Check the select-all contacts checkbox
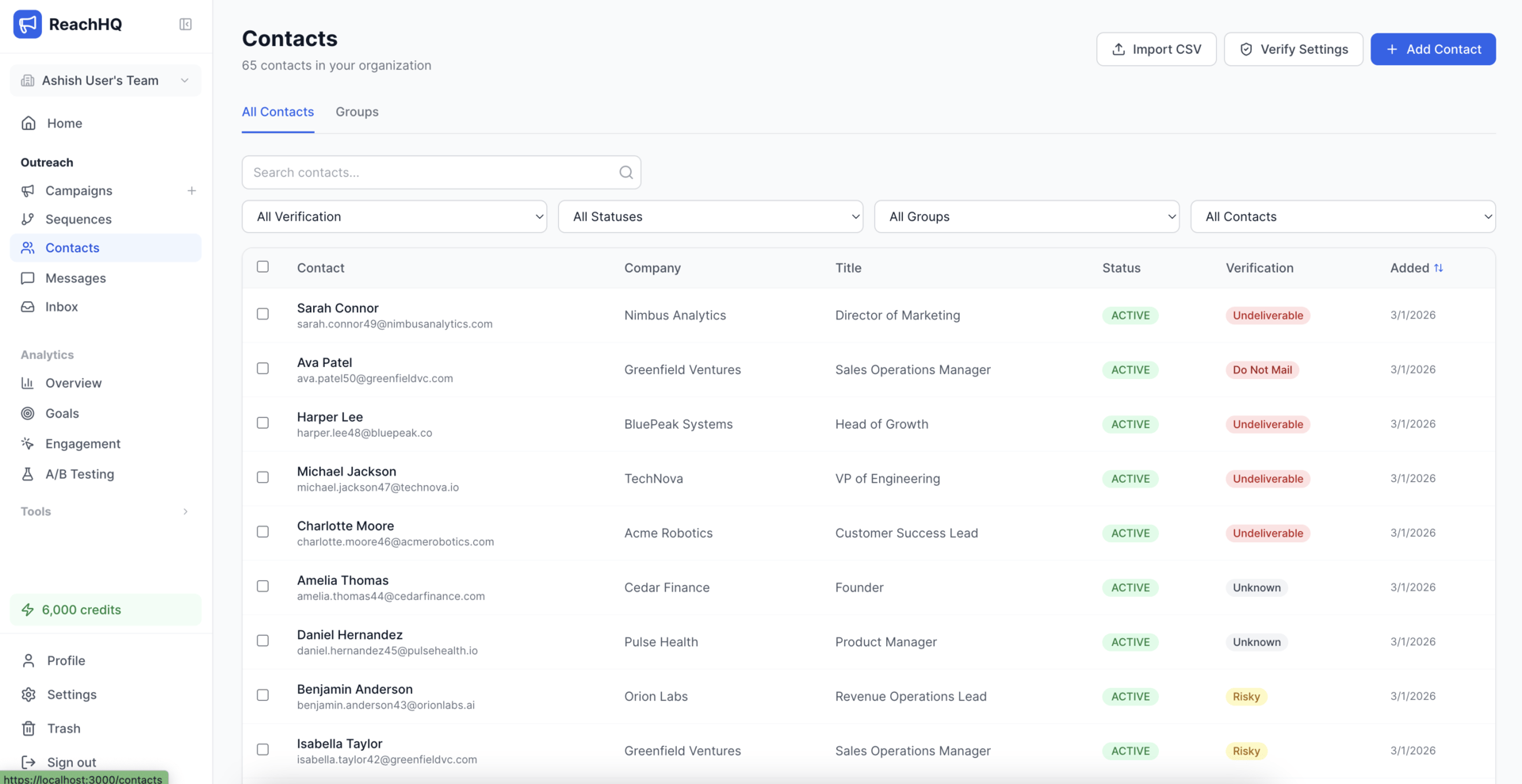1522x784 pixels. coord(263,267)
